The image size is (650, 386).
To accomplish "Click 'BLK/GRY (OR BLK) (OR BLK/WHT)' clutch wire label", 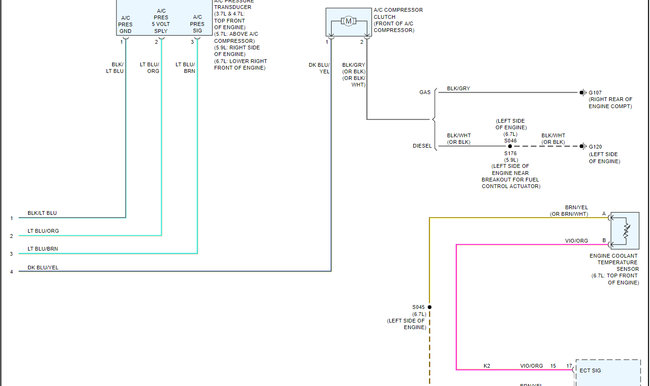I will coord(354,75).
